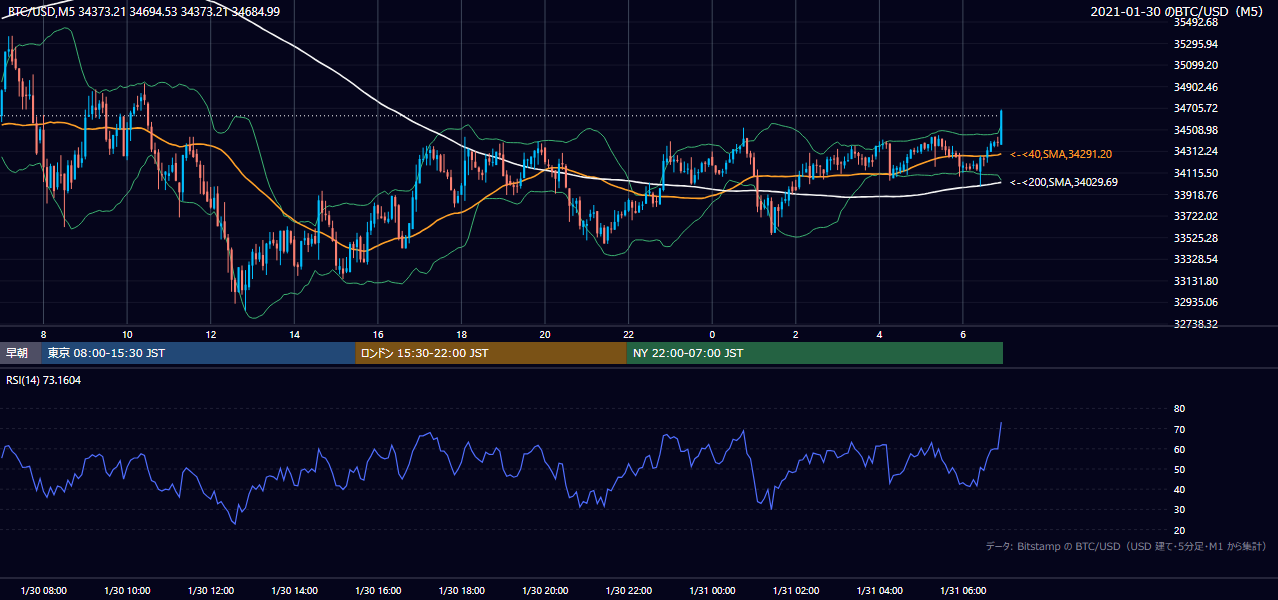The height and width of the screenshot is (600, 1278).
Task: Click the bottom time label 1/30 12:00
Action: click(211, 590)
